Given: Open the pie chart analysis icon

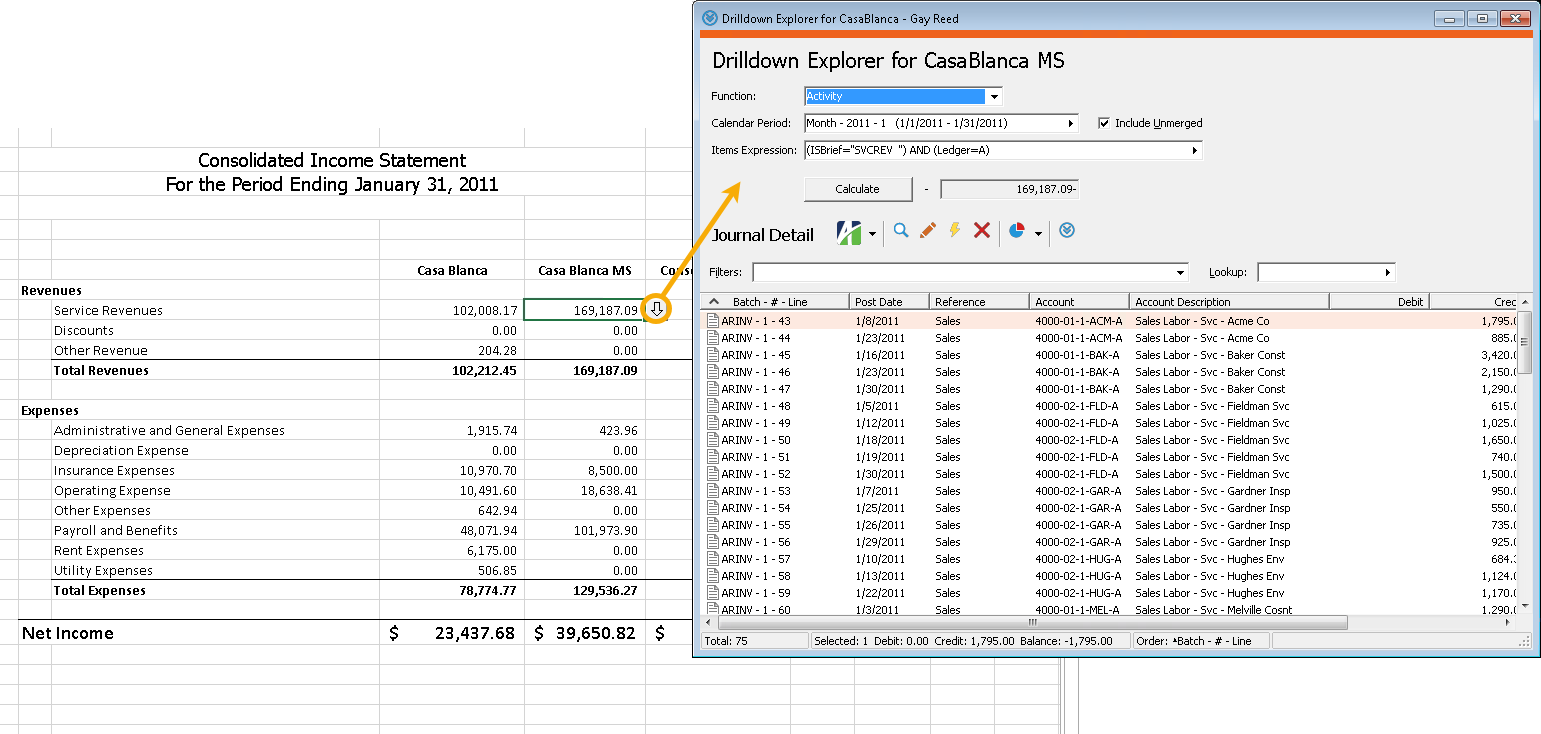Looking at the screenshot, I should tap(1015, 230).
